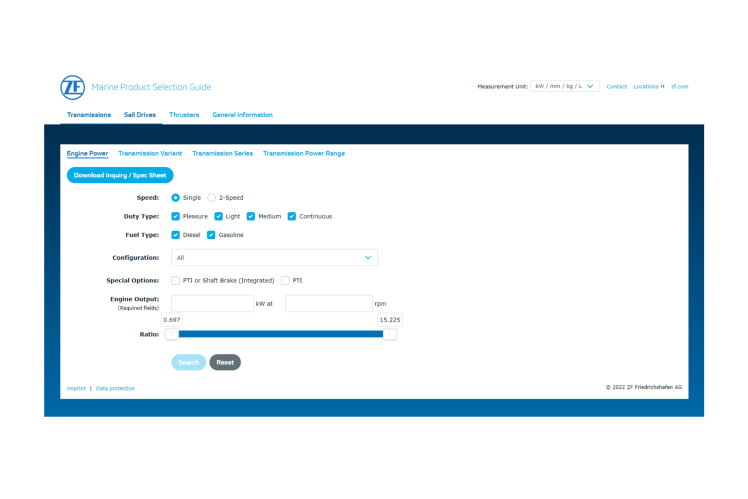The image size is (748, 499).
Task: Focus the rpm input field
Action: click(x=328, y=303)
